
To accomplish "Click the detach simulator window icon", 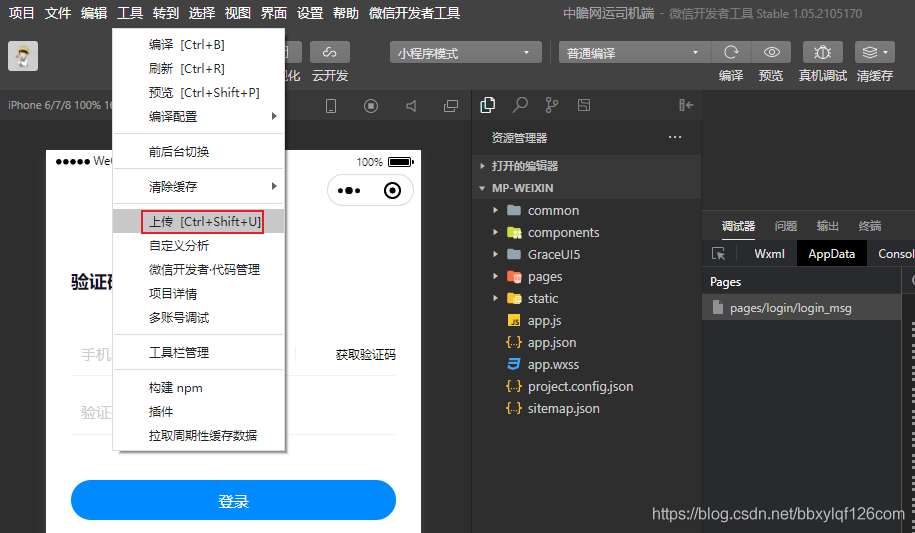I will (450, 106).
